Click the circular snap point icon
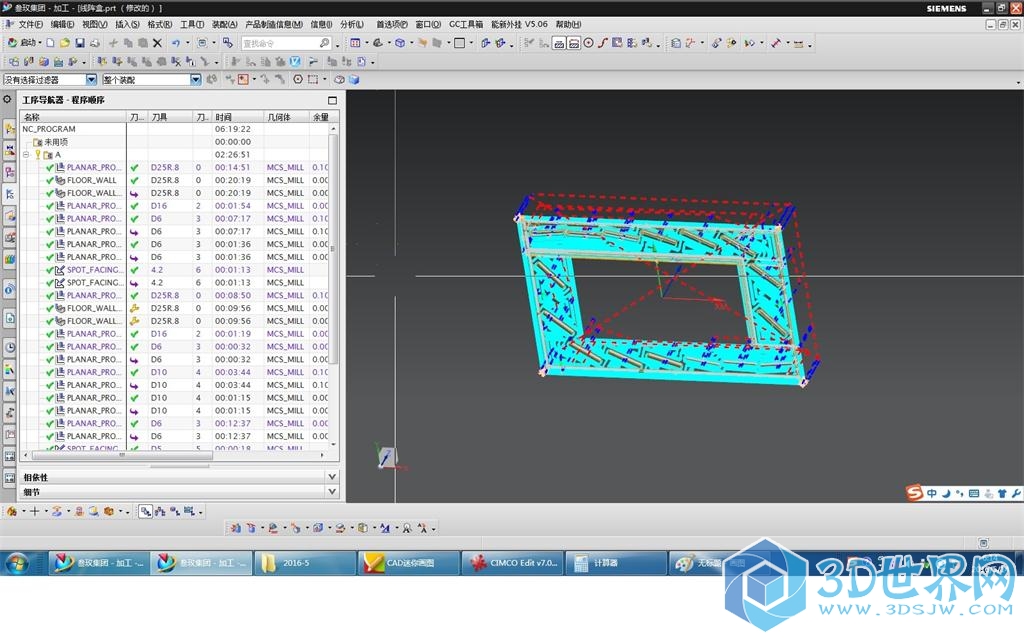 pos(298,80)
